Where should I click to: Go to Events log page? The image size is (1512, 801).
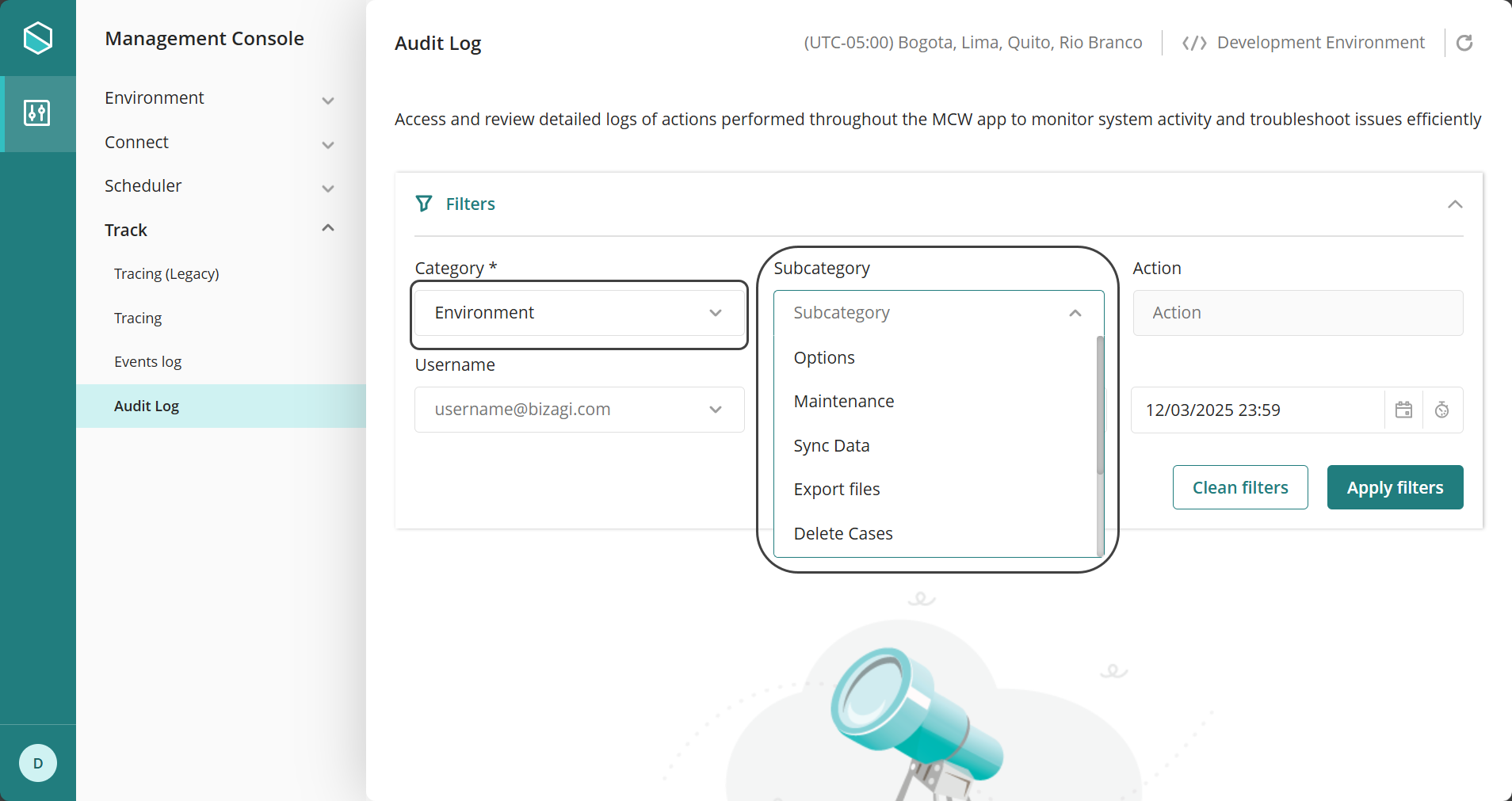(x=148, y=362)
